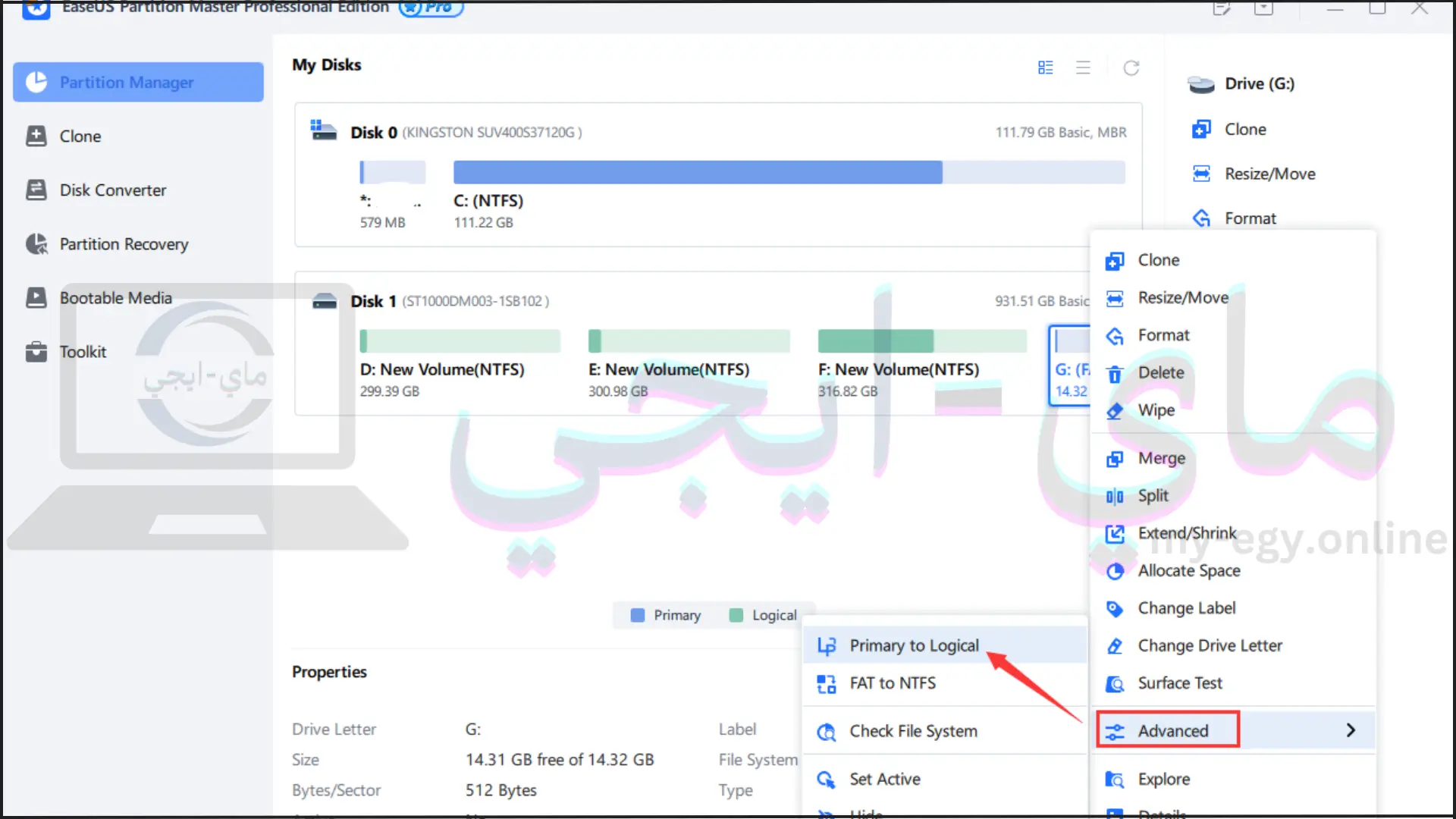Click the Surface Test icon in context menu

[1115, 684]
